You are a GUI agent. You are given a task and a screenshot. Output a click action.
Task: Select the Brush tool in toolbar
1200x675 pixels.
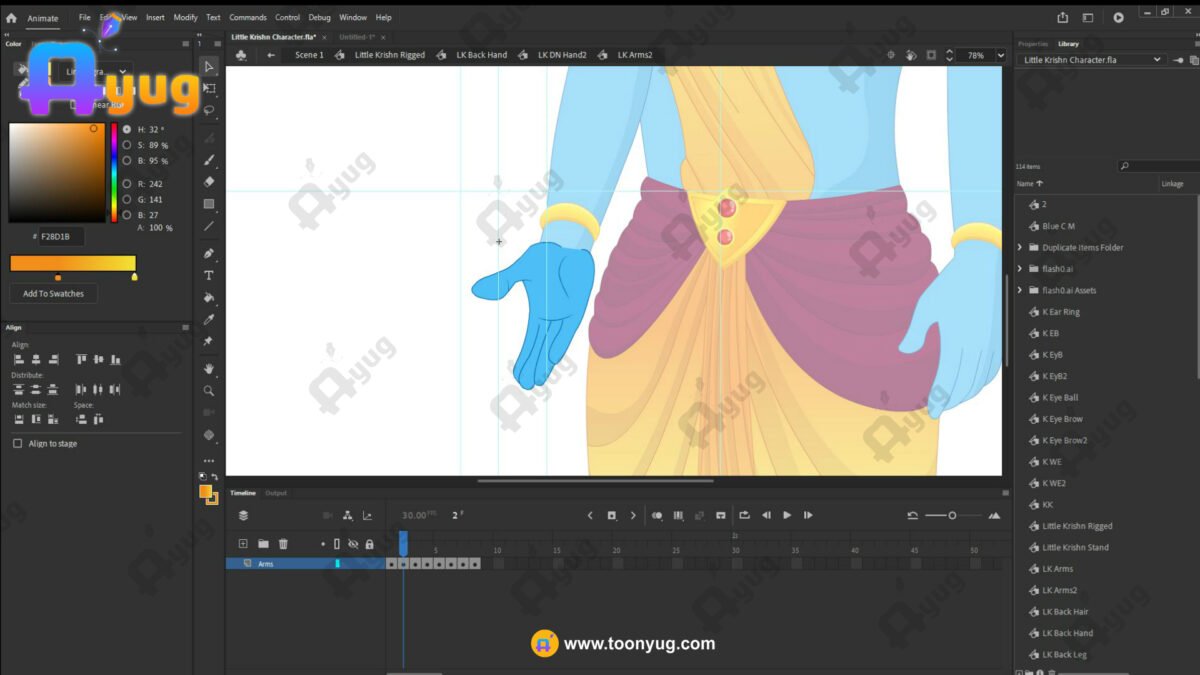(x=209, y=160)
